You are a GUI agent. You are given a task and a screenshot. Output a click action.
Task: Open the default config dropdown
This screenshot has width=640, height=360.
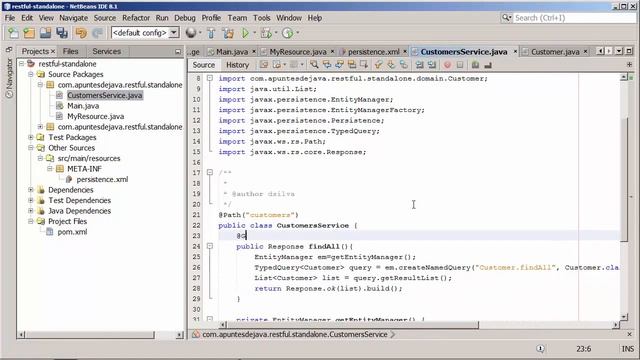[174, 33]
